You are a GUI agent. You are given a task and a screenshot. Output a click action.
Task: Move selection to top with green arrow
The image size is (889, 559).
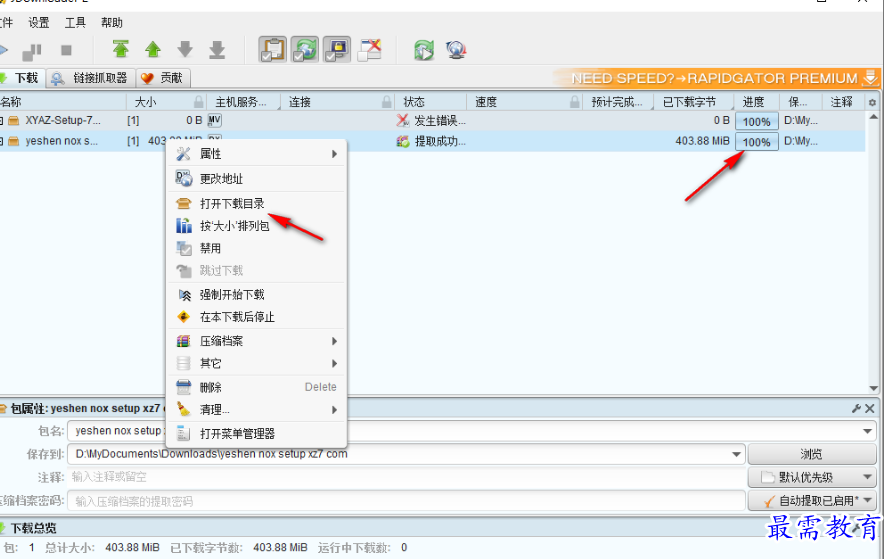[x=120, y=49]
